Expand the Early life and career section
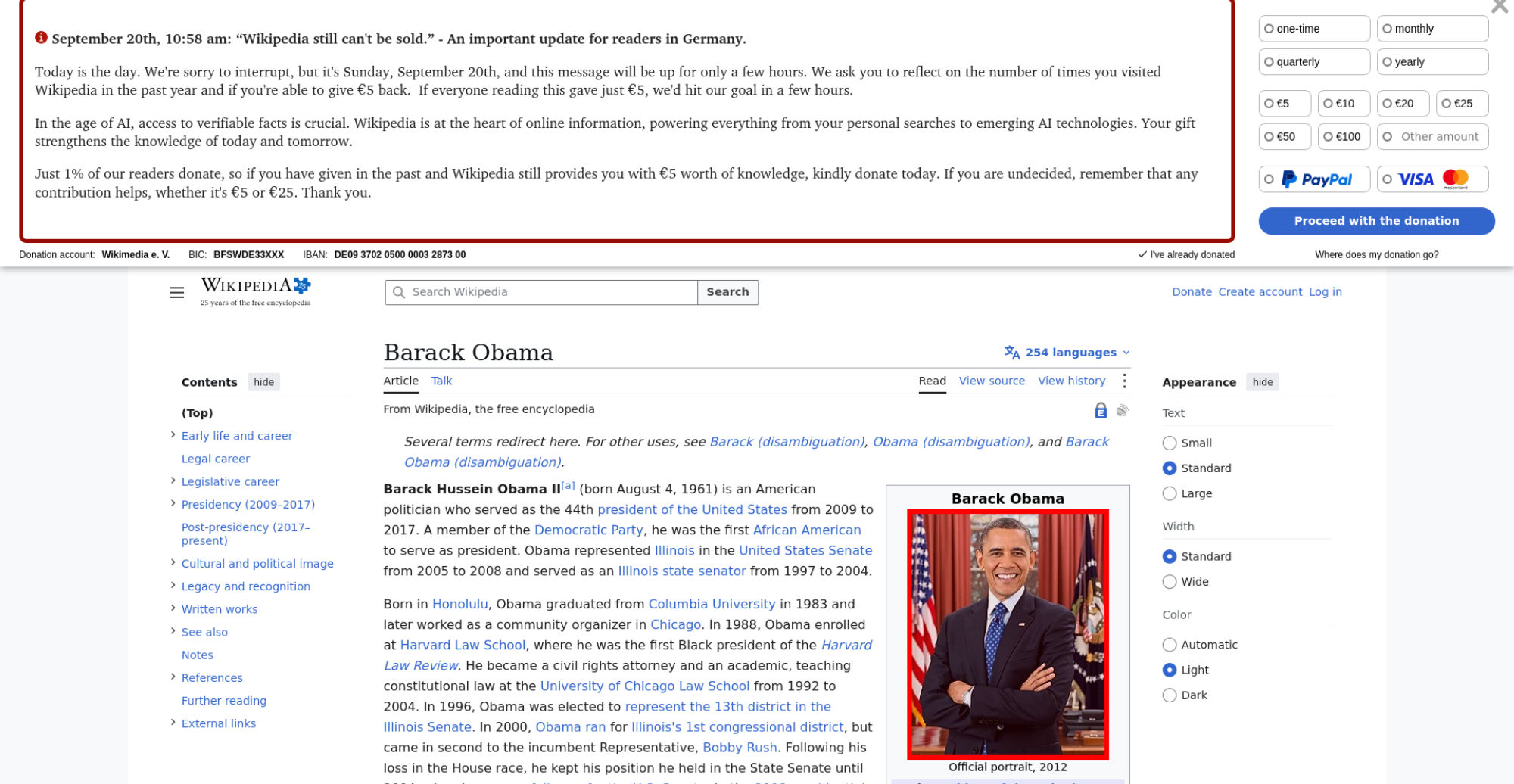Image resolution: width=1514 pixels, height=784 pixels. pyautogui.click(x=173, y=435)
